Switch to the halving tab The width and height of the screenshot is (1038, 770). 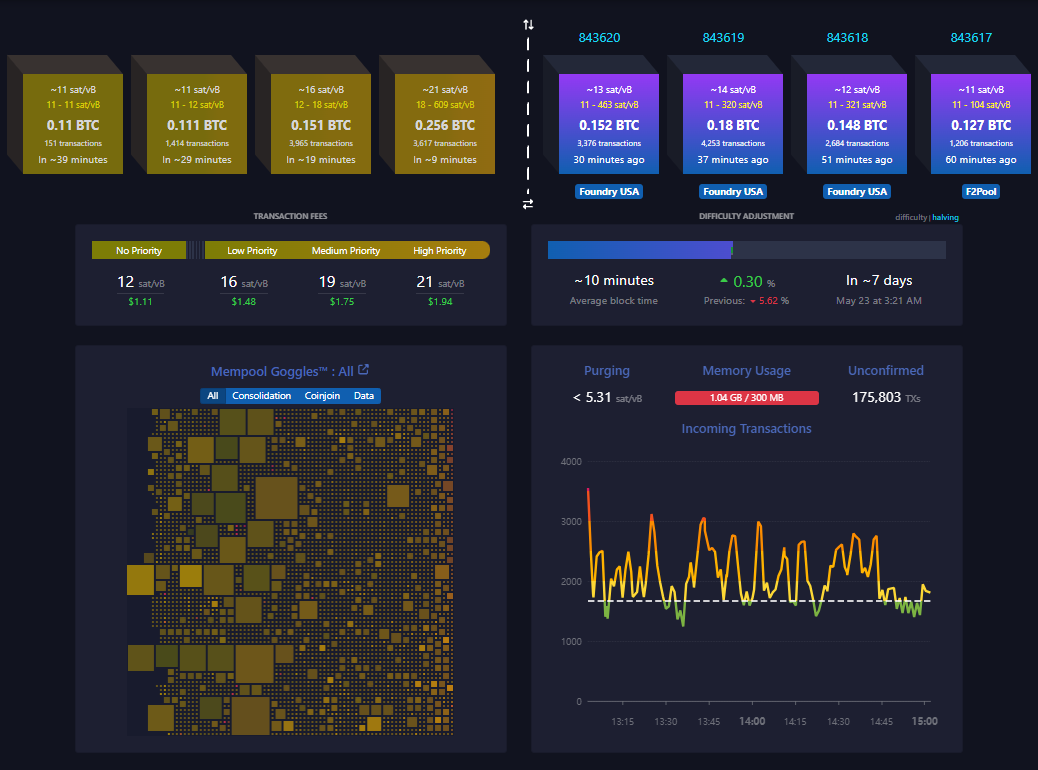pos(946,216)
